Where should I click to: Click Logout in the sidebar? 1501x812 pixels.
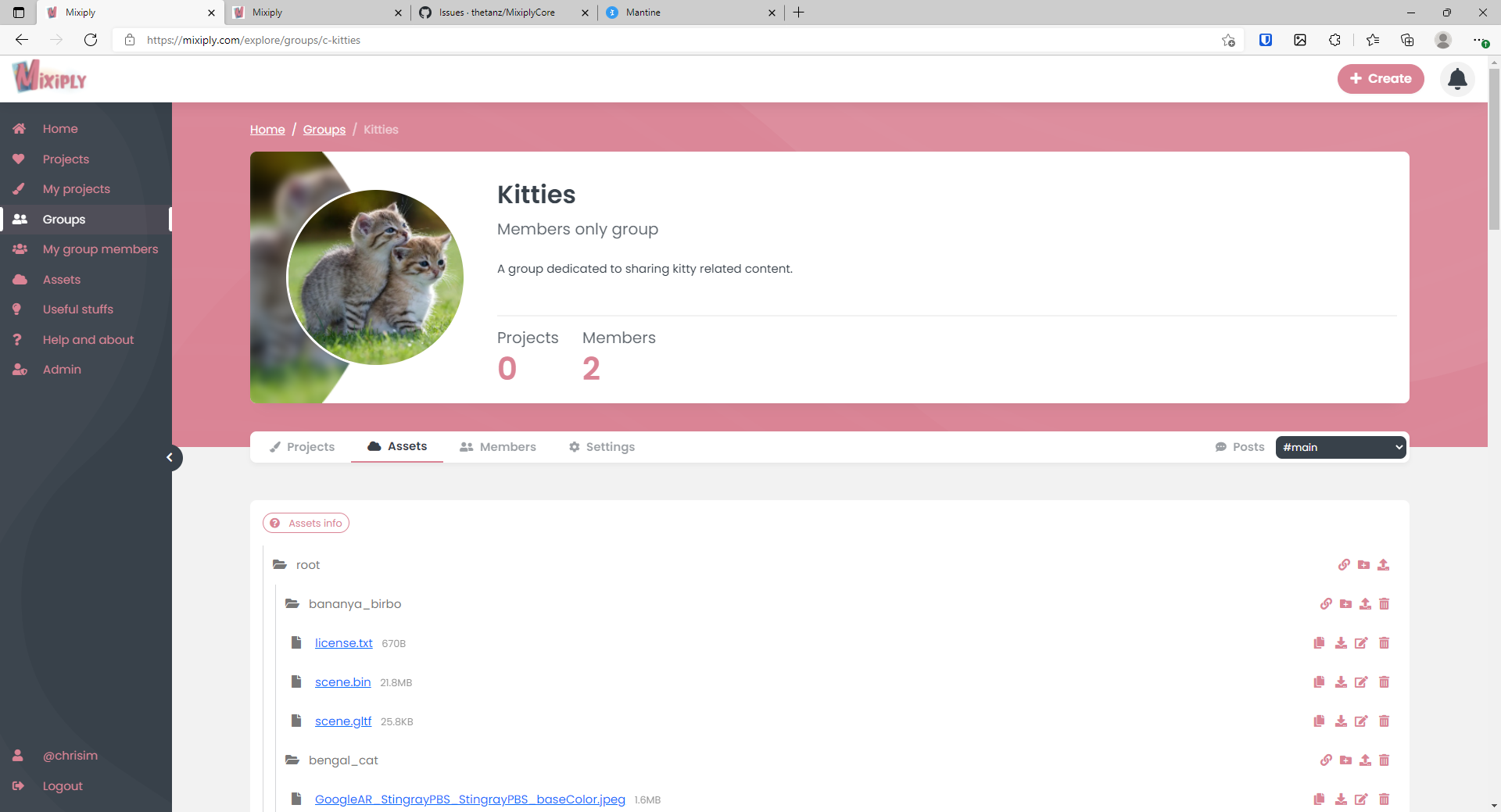86,785
